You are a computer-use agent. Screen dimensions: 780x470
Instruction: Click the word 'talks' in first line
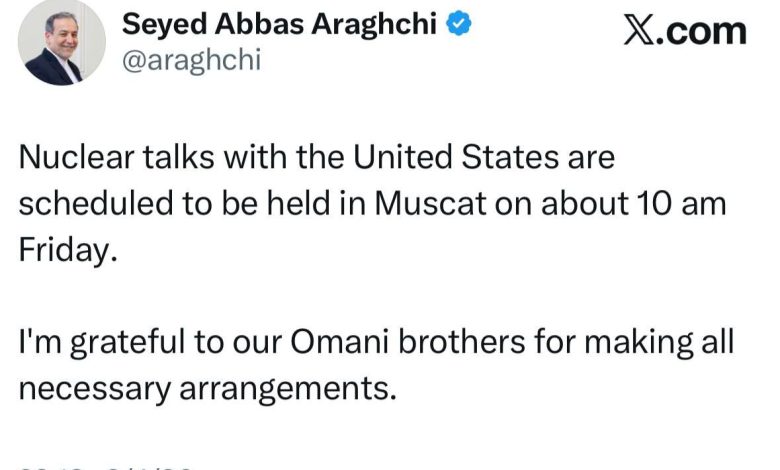tap(179, 157)
